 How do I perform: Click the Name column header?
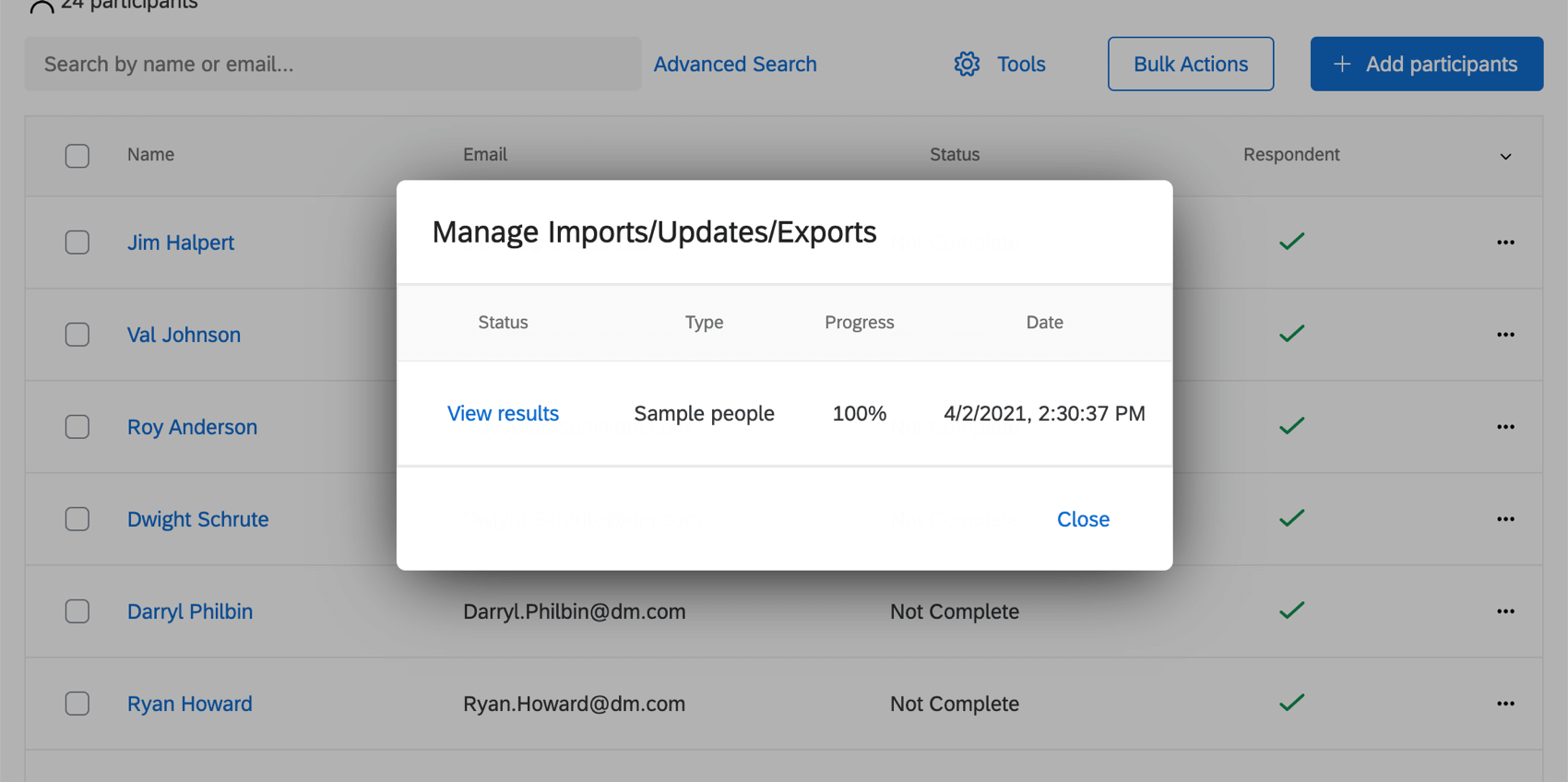point(150,154)
